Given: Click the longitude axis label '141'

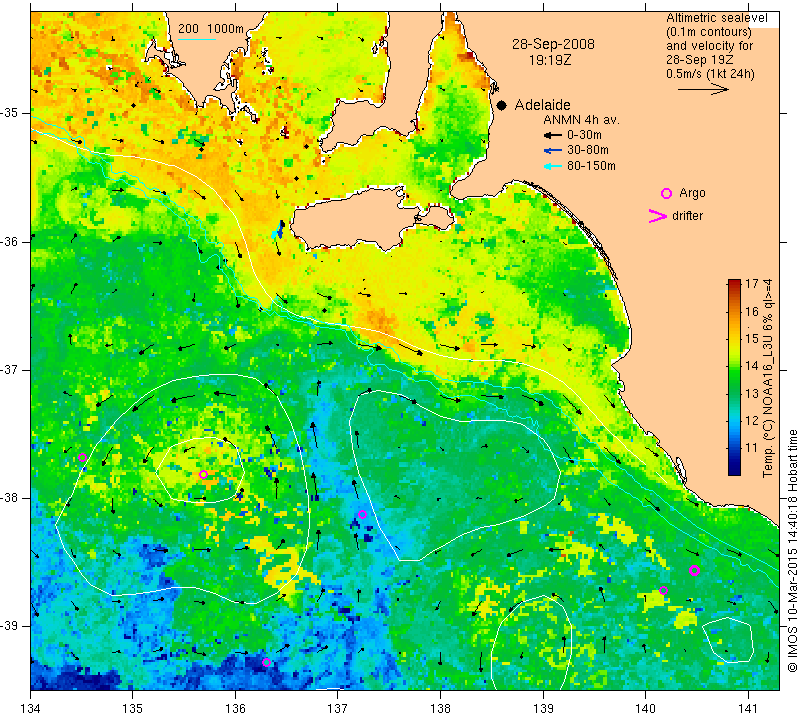Looking at the screenshot, I should click(x=748, y=709).
